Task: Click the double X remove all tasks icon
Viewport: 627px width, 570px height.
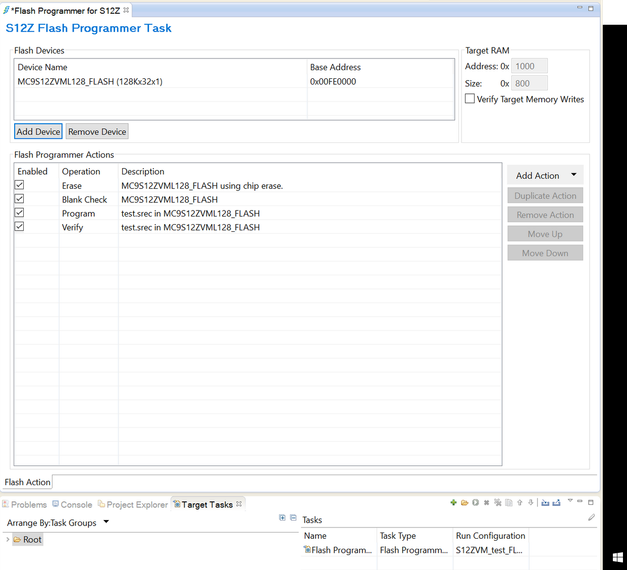Action: coord(497,503)
